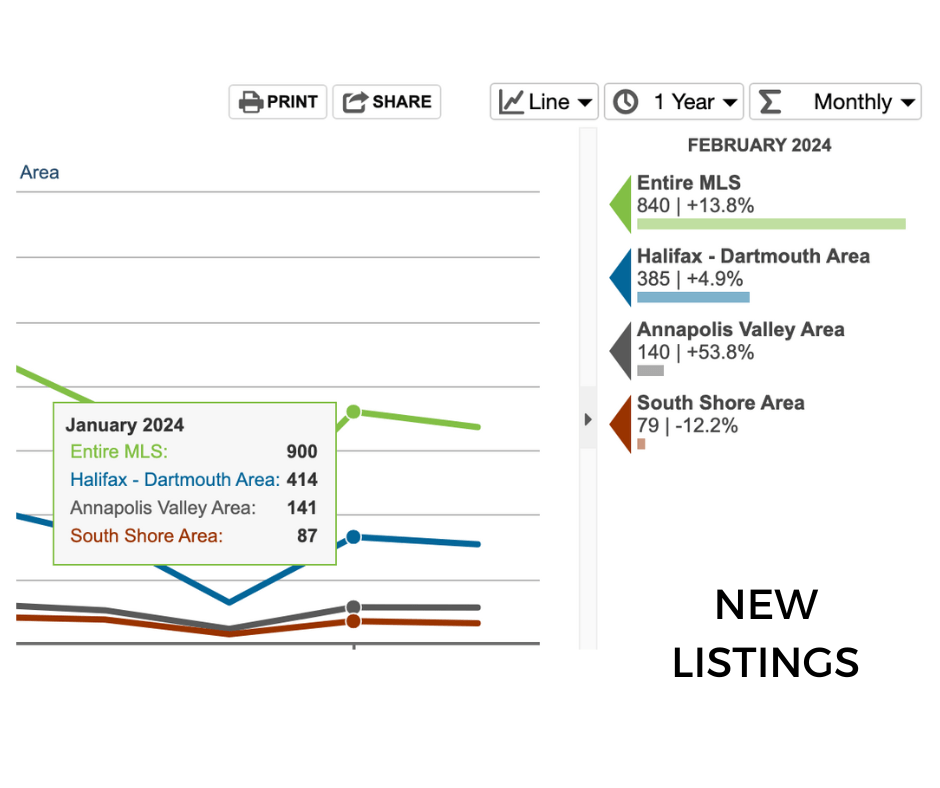Screen dimensions: 940x788
Task: Click the green Entire MLS data point
Action: (x=354, y=412)
